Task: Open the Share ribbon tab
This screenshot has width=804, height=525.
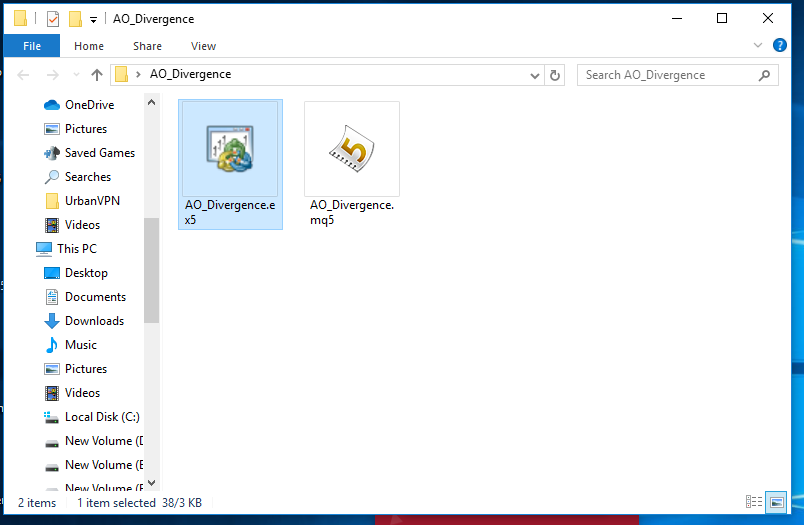Action: pyautogui.click(x=147, y=46)
